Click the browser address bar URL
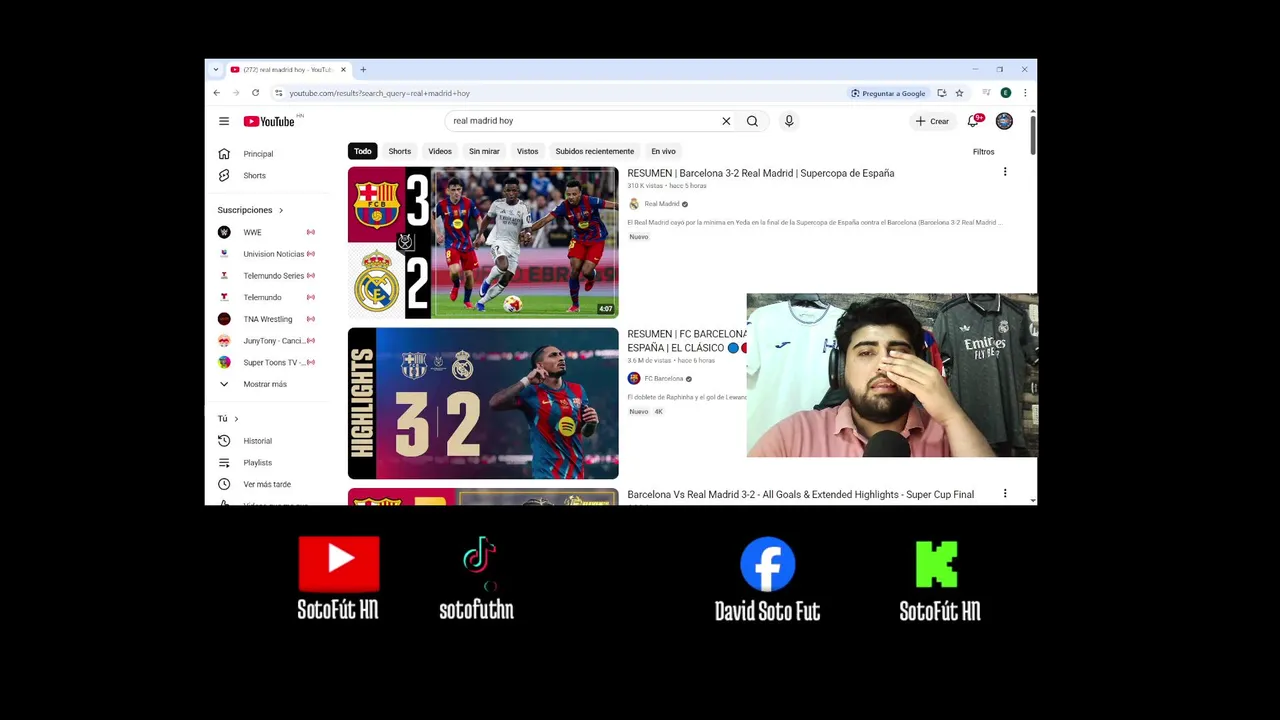The width and height of the screenshot is (1280, 720). click(379, 93)
